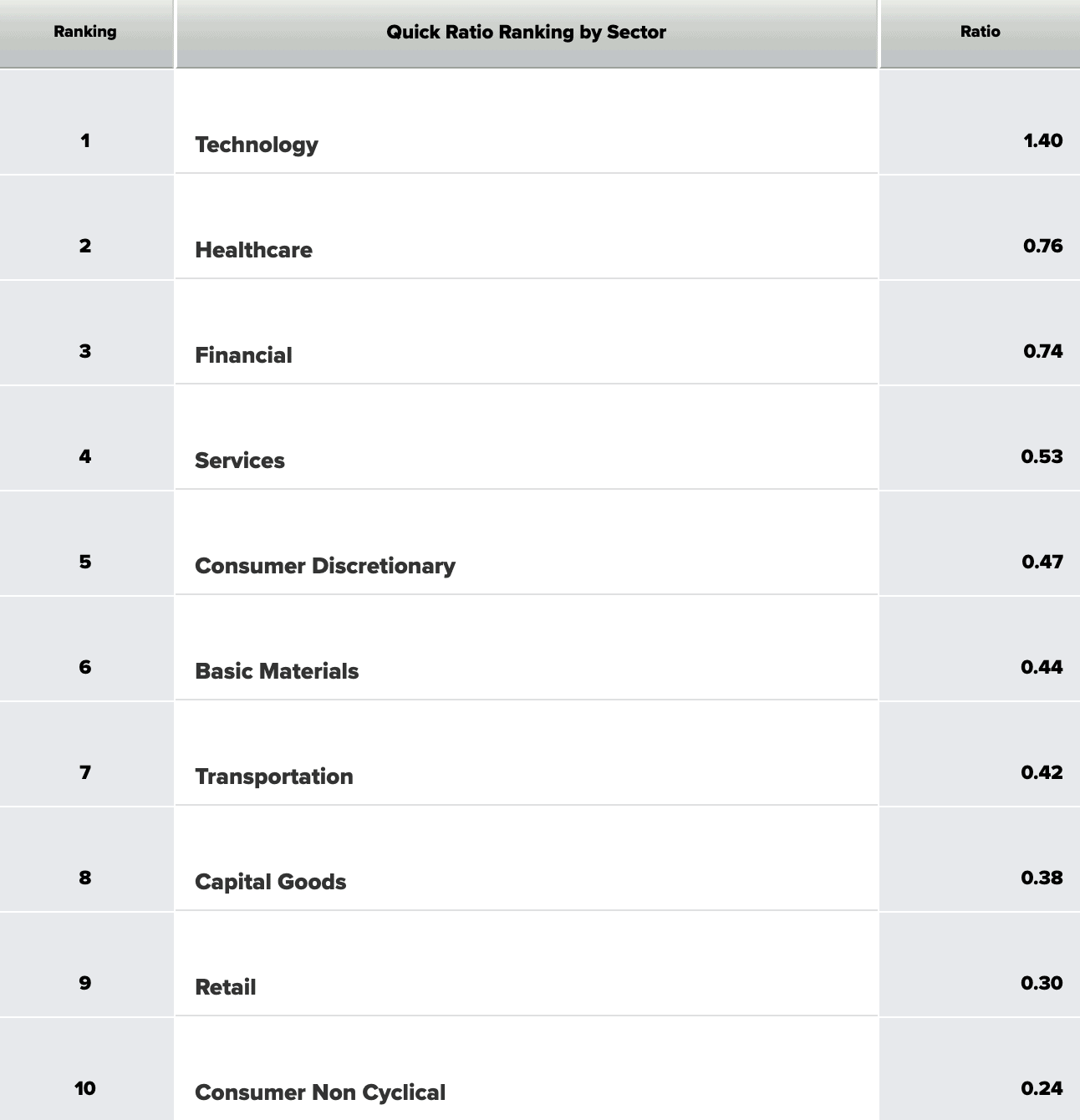
Task: Click Consumer Discretionary sector name
Action: coord(325,566)
